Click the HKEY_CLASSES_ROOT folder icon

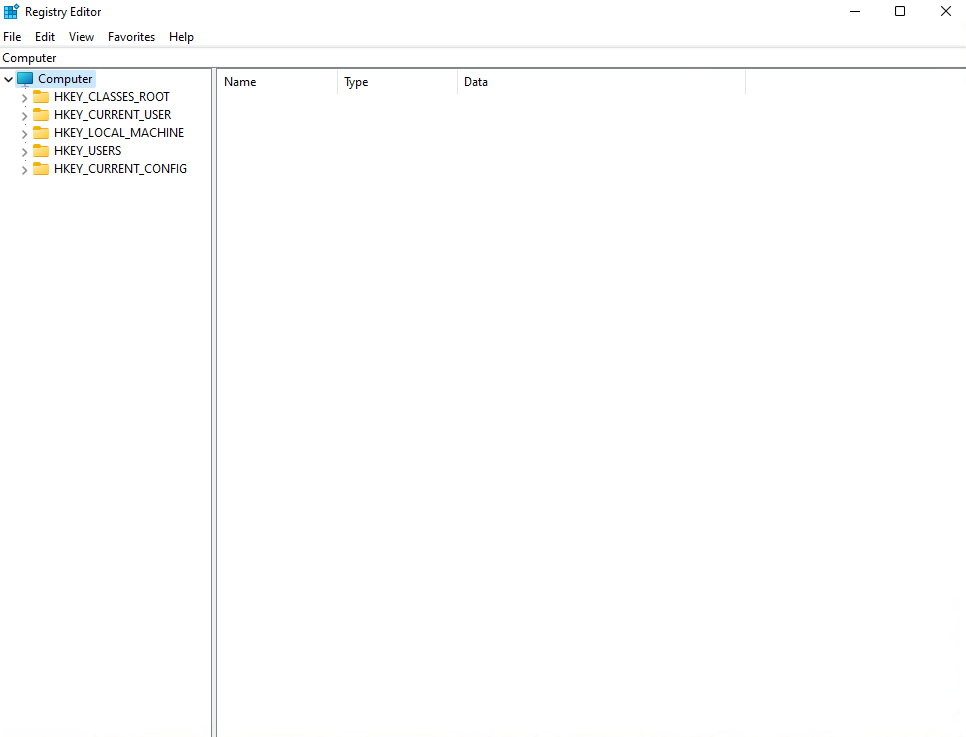click(x=41, y=97)
